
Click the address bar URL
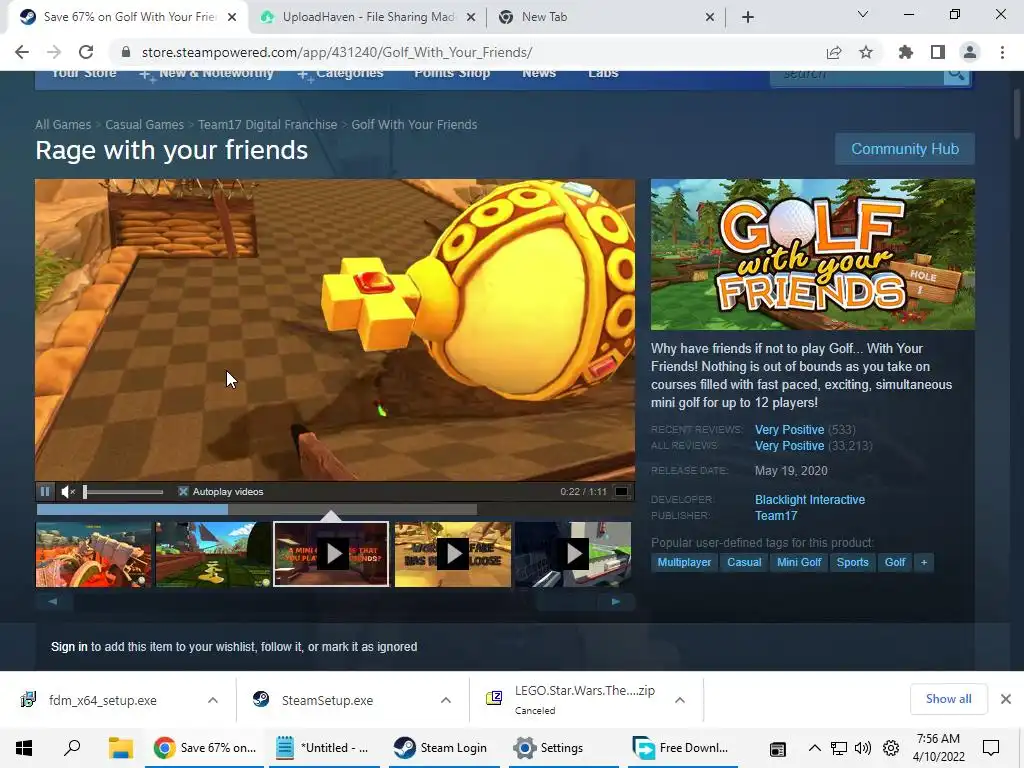[337, 52]
